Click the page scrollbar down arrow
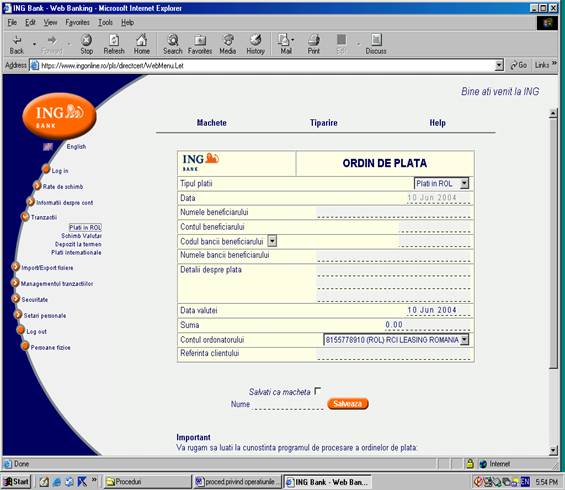The height and width of the screenshot is (490, 565). click(553, 449)
